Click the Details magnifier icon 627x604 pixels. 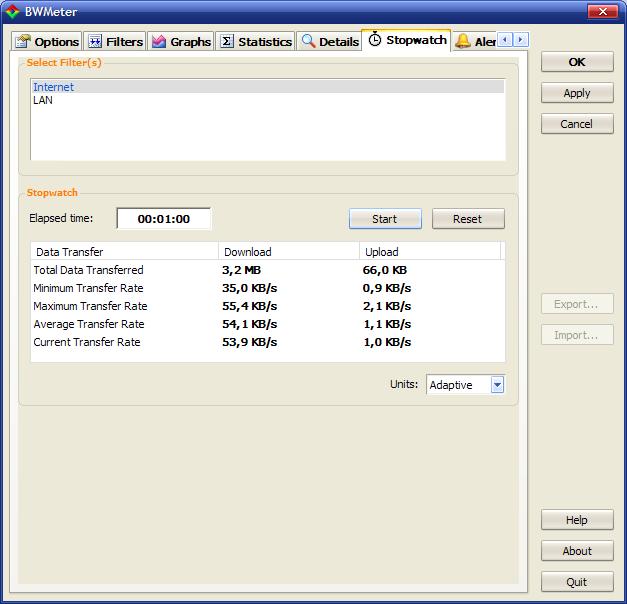point(308,41)
